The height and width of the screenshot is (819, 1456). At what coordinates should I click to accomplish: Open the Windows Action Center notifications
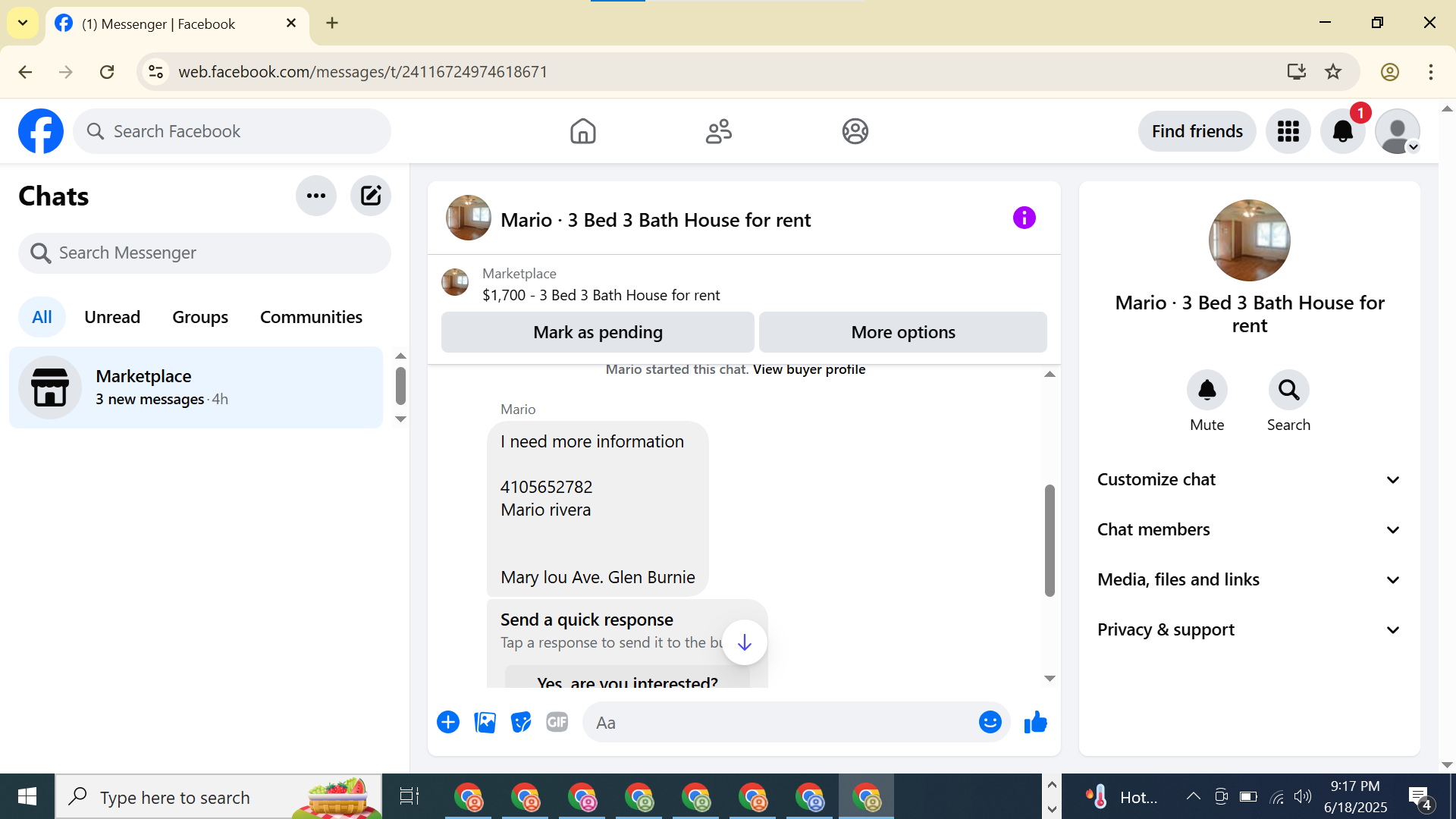pyautogui.click(x=1420, y=796)
